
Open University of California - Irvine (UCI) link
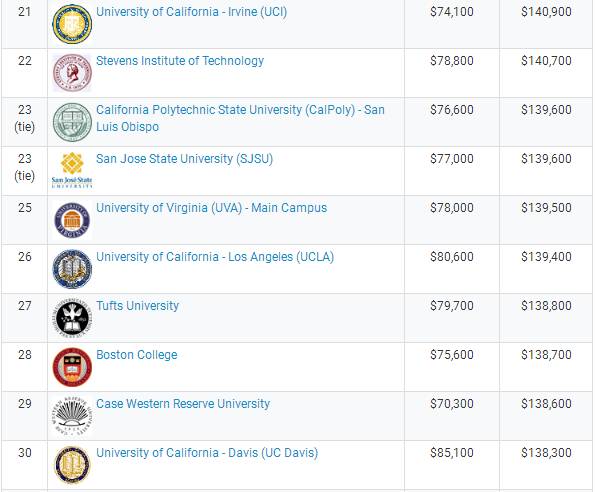[192, 12]
